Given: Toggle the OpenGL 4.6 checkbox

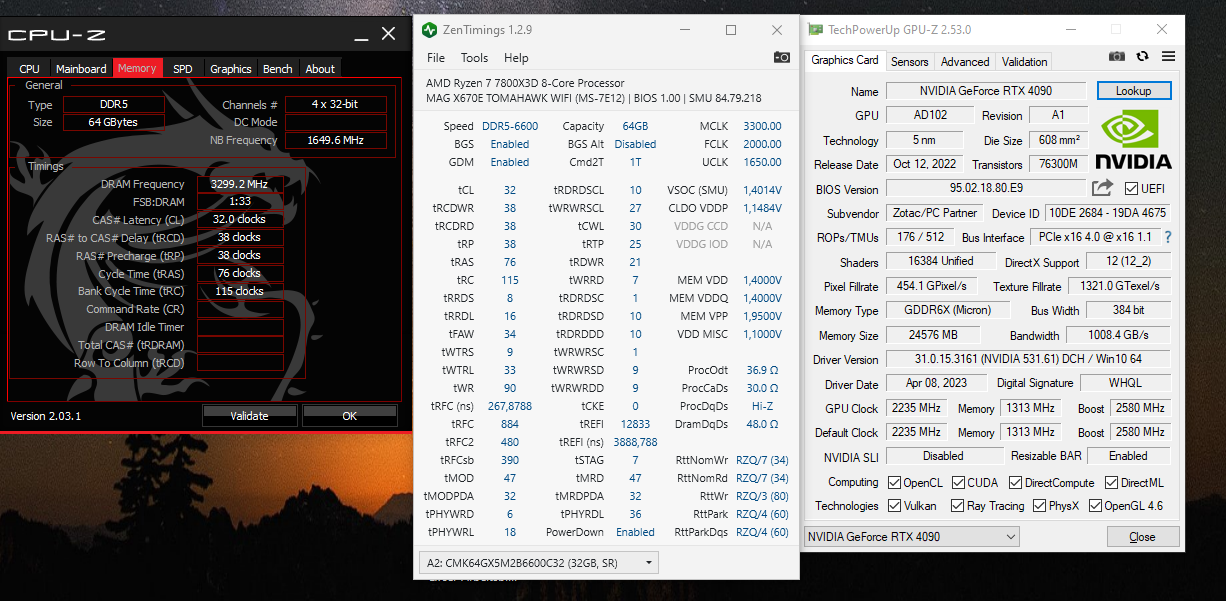Looking at the screenshot, I should pos(1095,506).
